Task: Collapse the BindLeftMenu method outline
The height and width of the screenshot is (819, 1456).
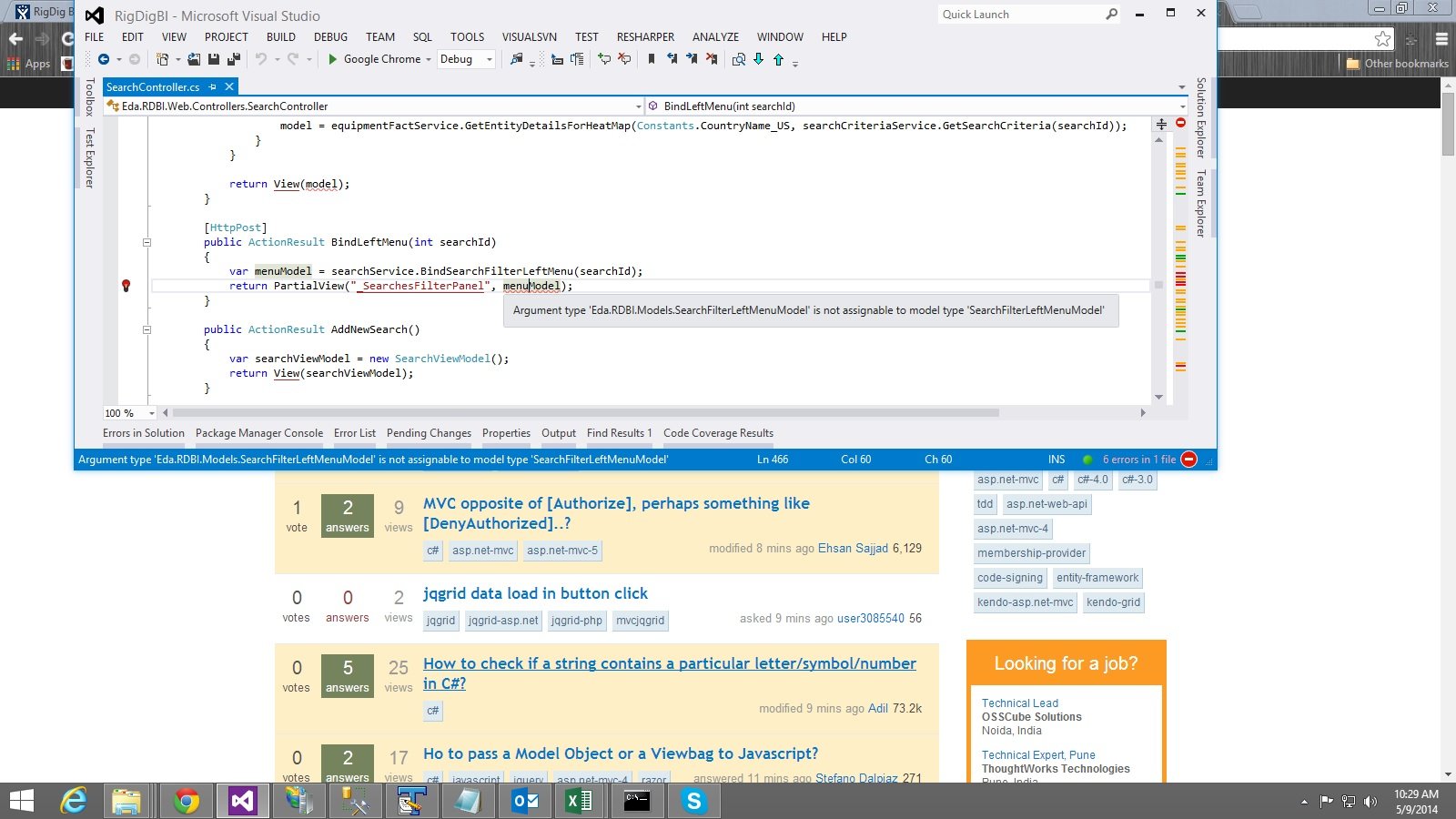Action: pyautogui.click(x=147, y=242)
